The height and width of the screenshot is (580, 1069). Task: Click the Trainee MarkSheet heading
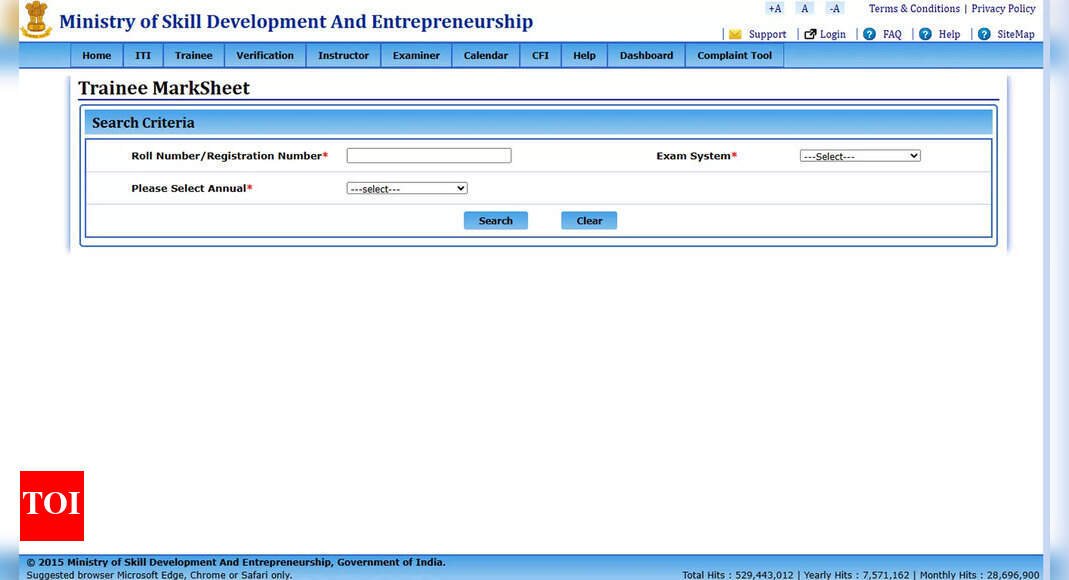[164, 88]
